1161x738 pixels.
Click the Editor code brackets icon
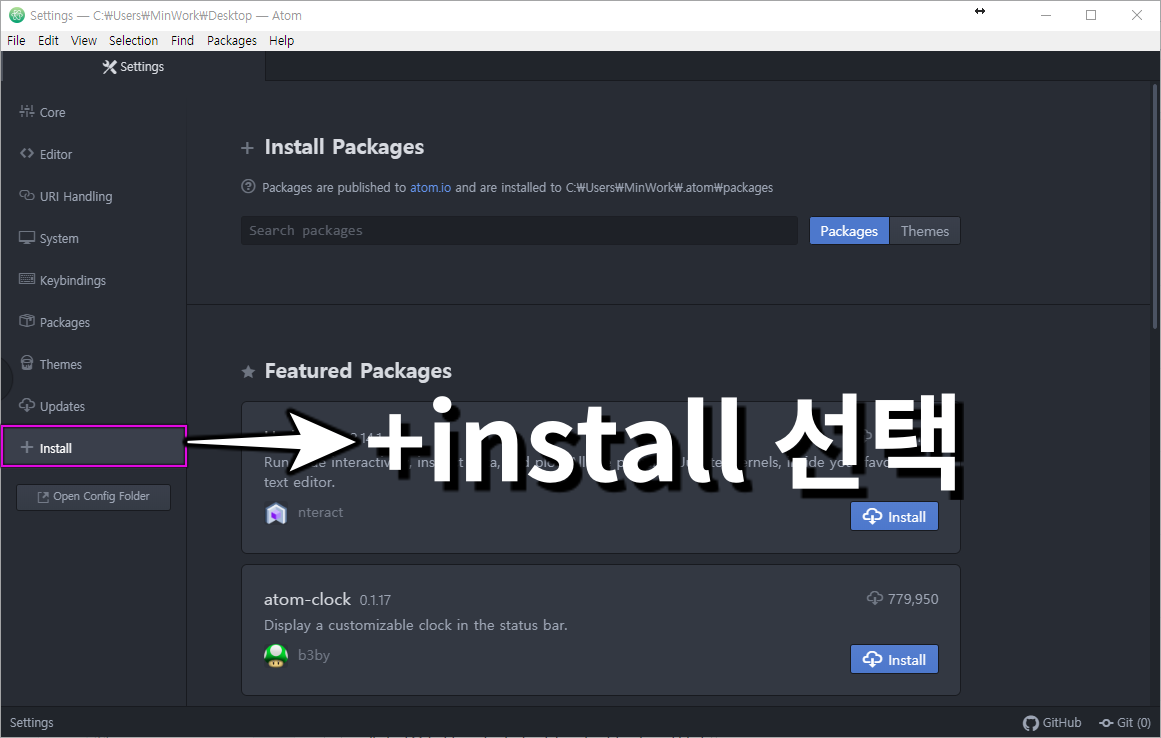27,153
